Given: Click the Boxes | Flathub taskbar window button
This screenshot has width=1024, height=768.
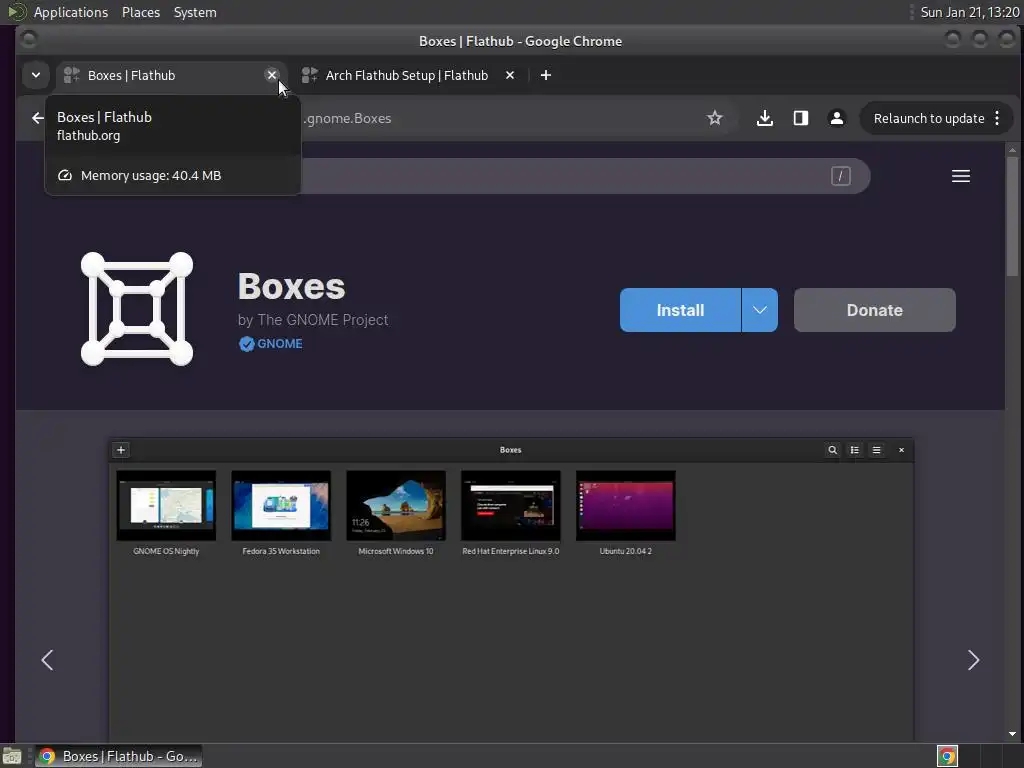Looking at the screenshot, I should [118, 756].
